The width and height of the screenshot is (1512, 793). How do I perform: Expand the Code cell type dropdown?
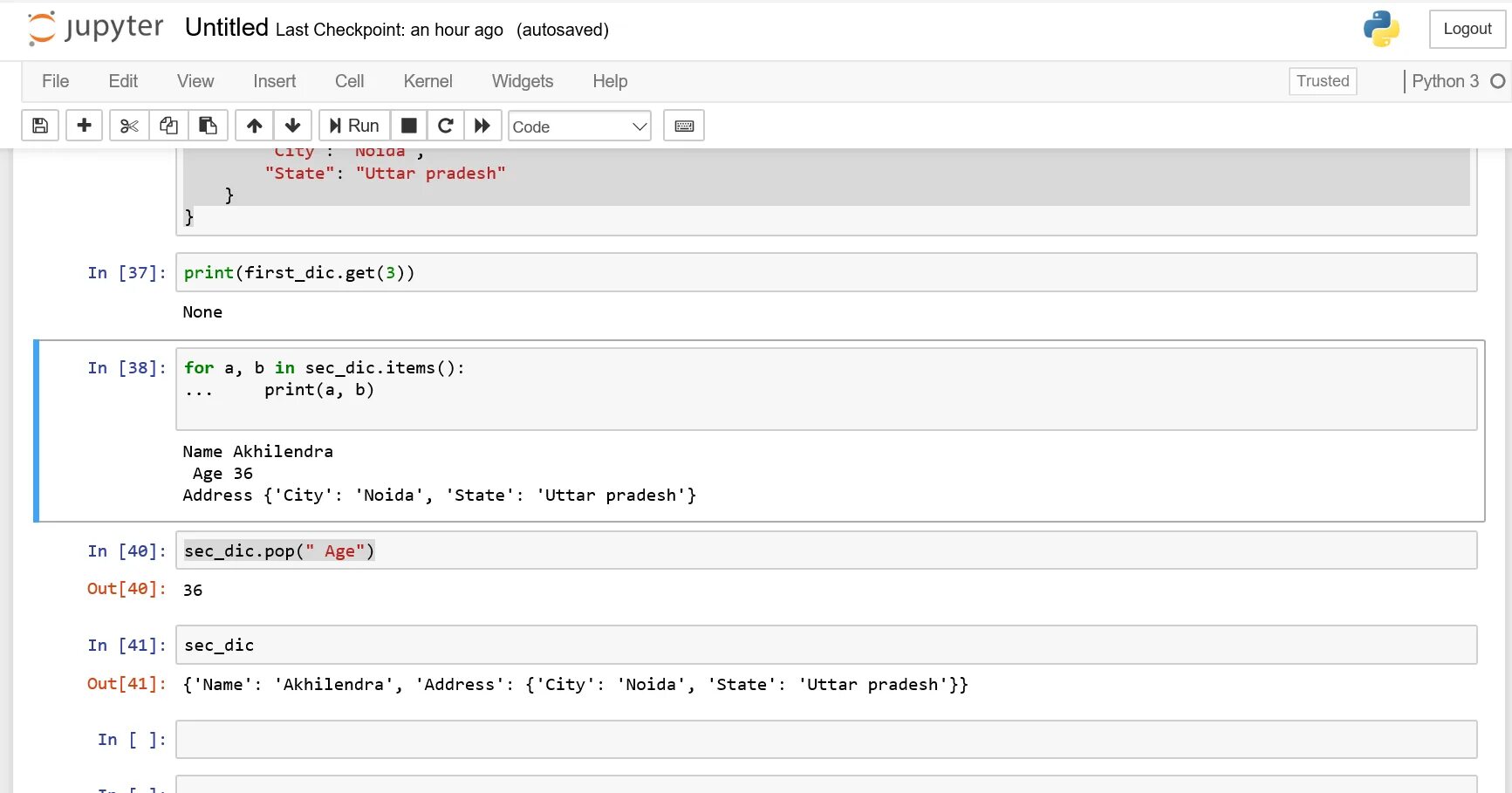click(x=579, y=126)
